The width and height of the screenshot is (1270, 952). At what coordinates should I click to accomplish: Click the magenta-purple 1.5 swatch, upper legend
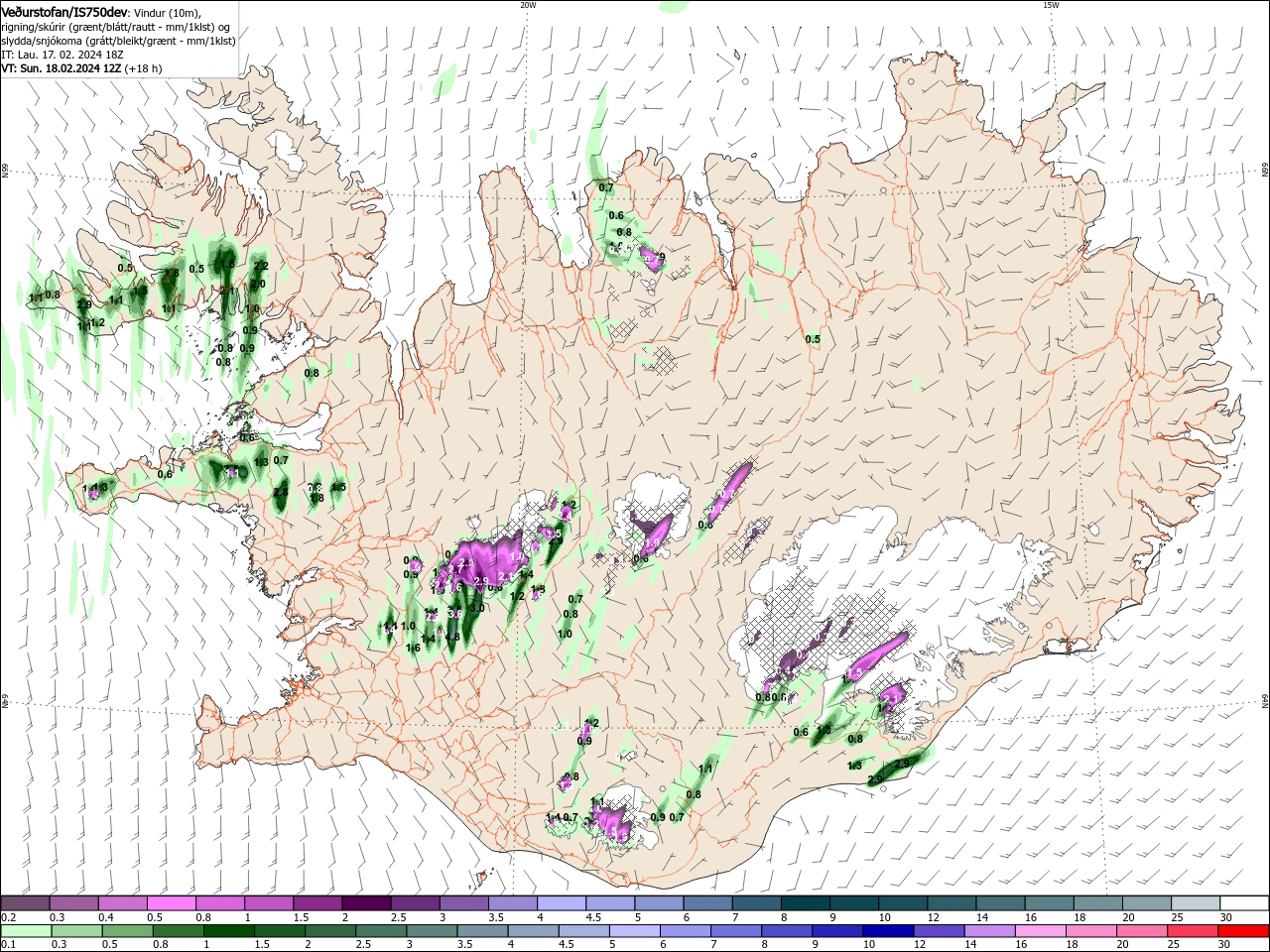(x=317, y=903)
